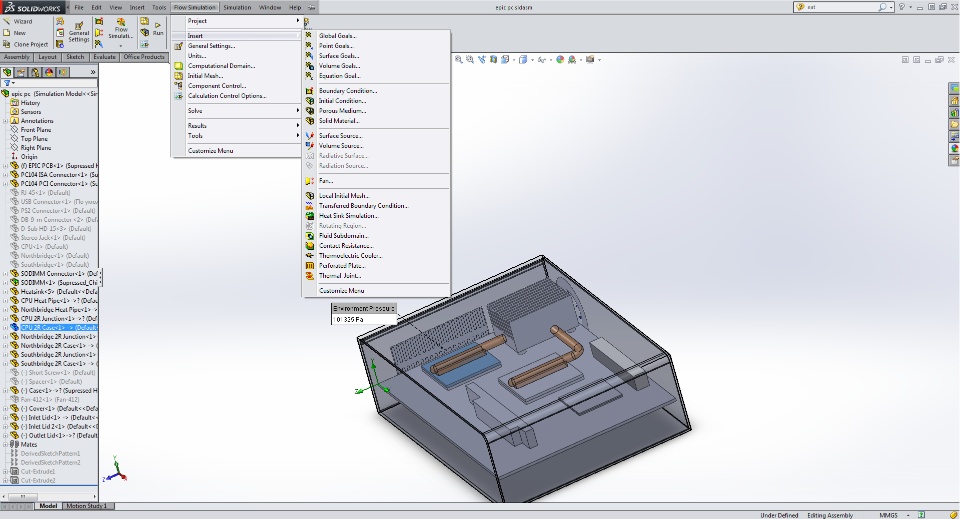Viewport: 960px width, 519px height.
Task: Open the FeatureManager design tree tab
Action: [x=7, y=72]
